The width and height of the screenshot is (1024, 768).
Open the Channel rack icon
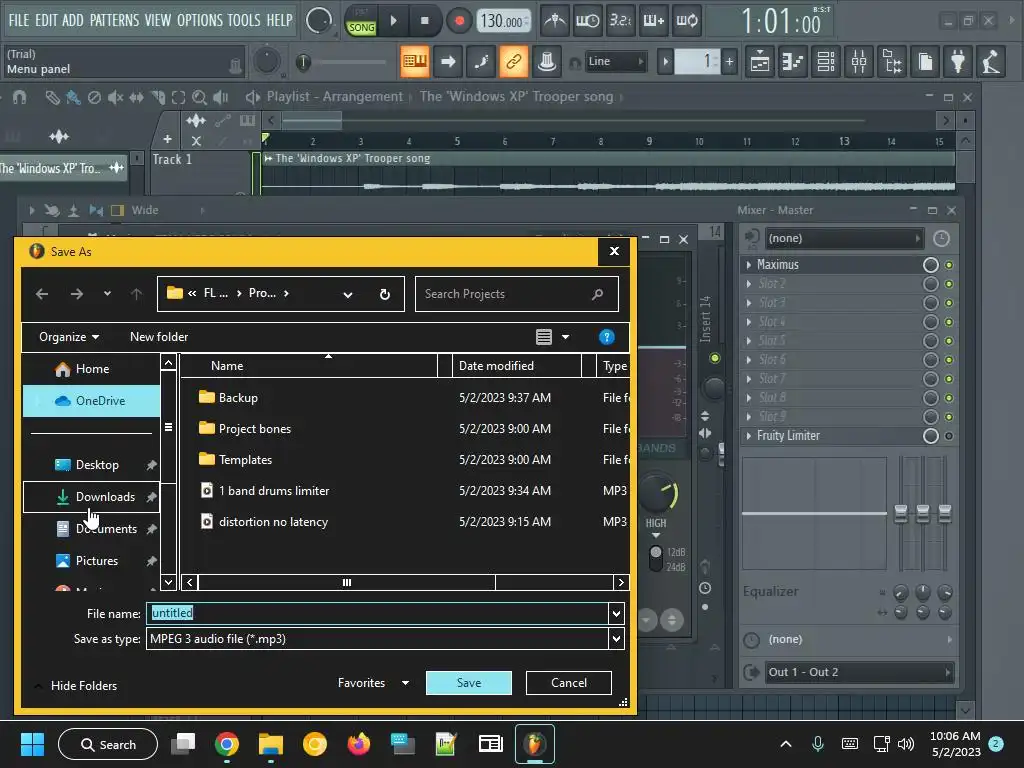826,62
